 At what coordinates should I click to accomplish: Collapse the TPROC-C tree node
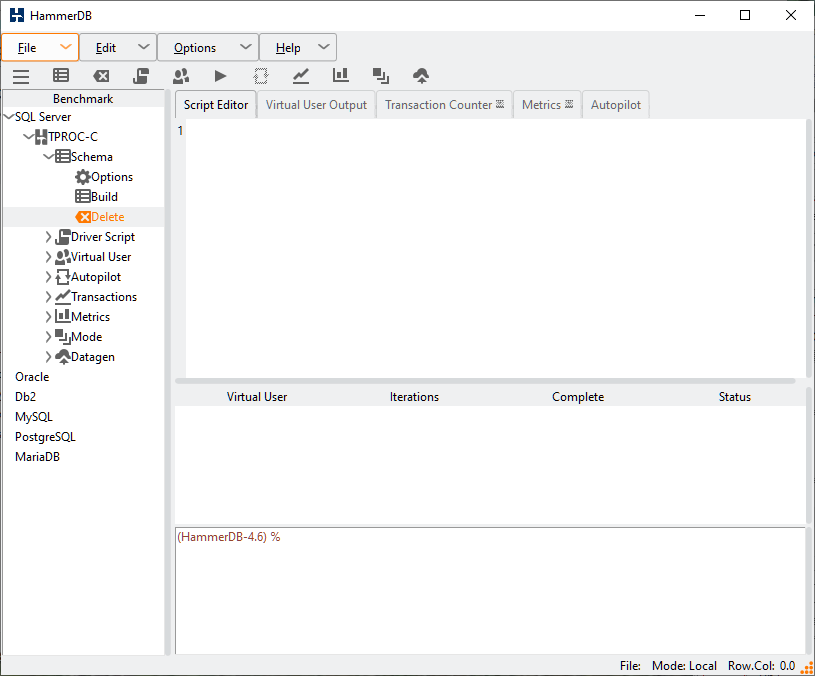(x=29, y=137)
